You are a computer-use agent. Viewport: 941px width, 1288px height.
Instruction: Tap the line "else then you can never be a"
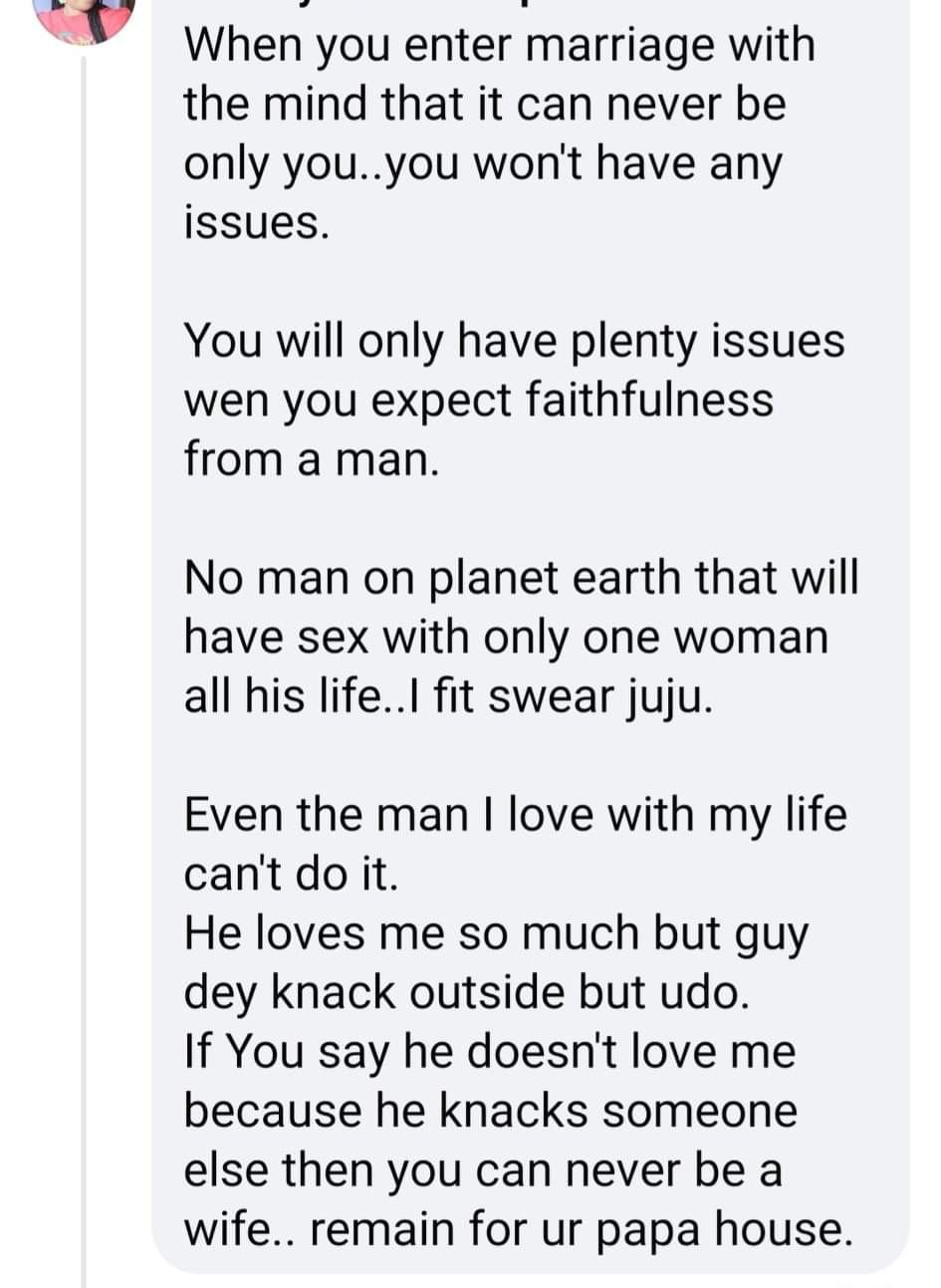482,1170
